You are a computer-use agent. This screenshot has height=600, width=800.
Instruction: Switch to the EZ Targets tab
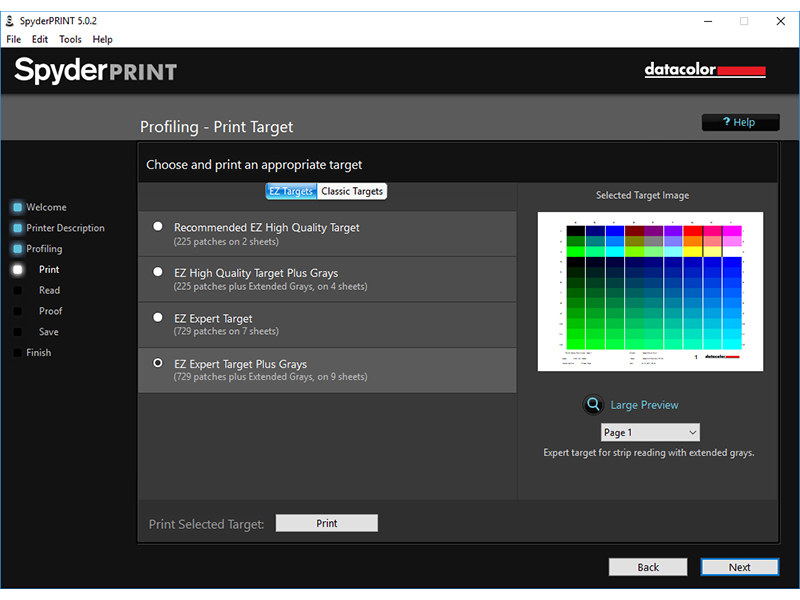(291, 191)
